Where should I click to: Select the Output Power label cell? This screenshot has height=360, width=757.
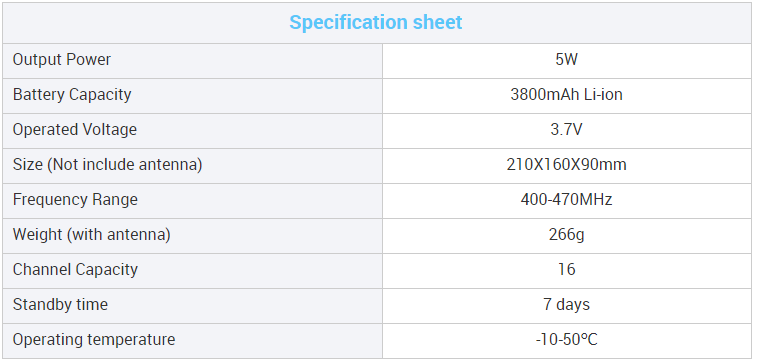(193, 61)
